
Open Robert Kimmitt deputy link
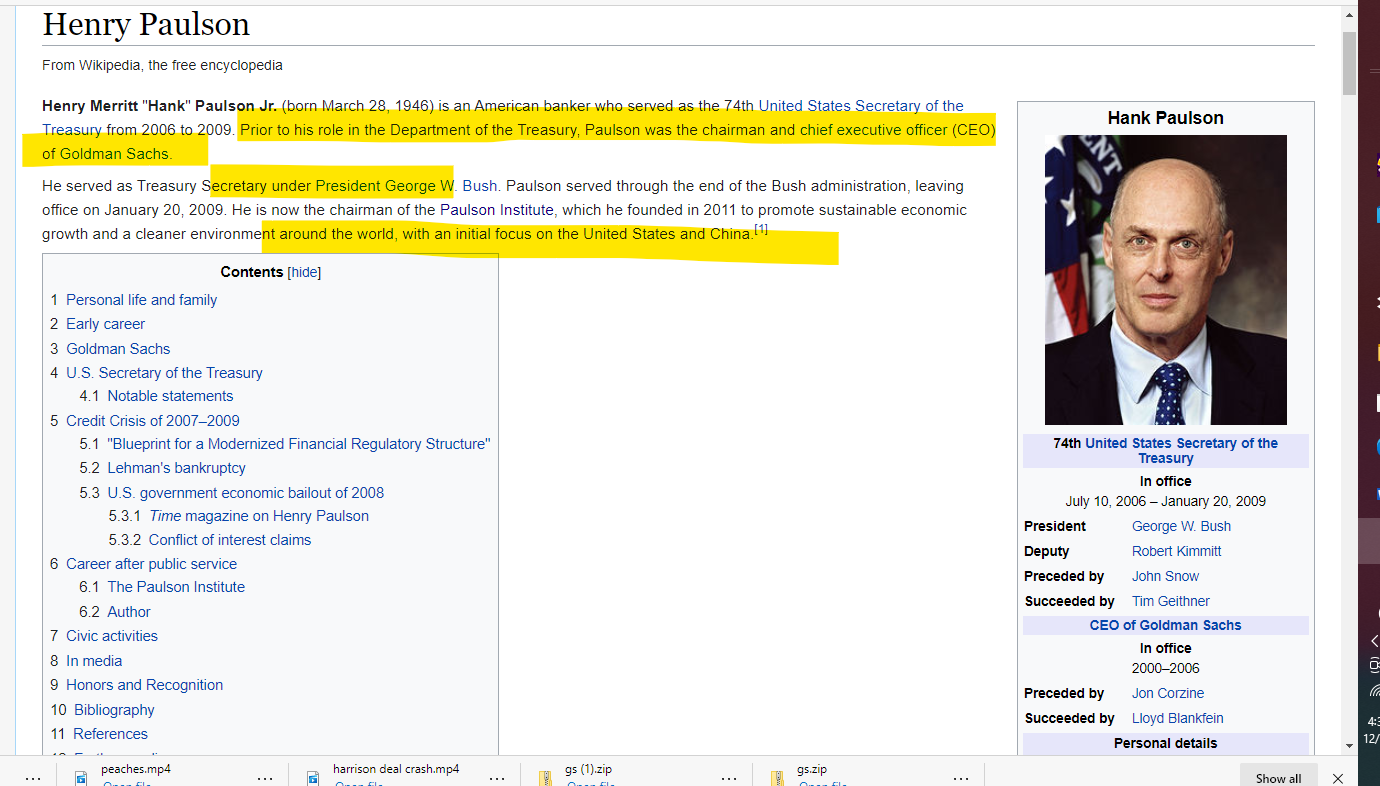click(x=1176, y=551)
